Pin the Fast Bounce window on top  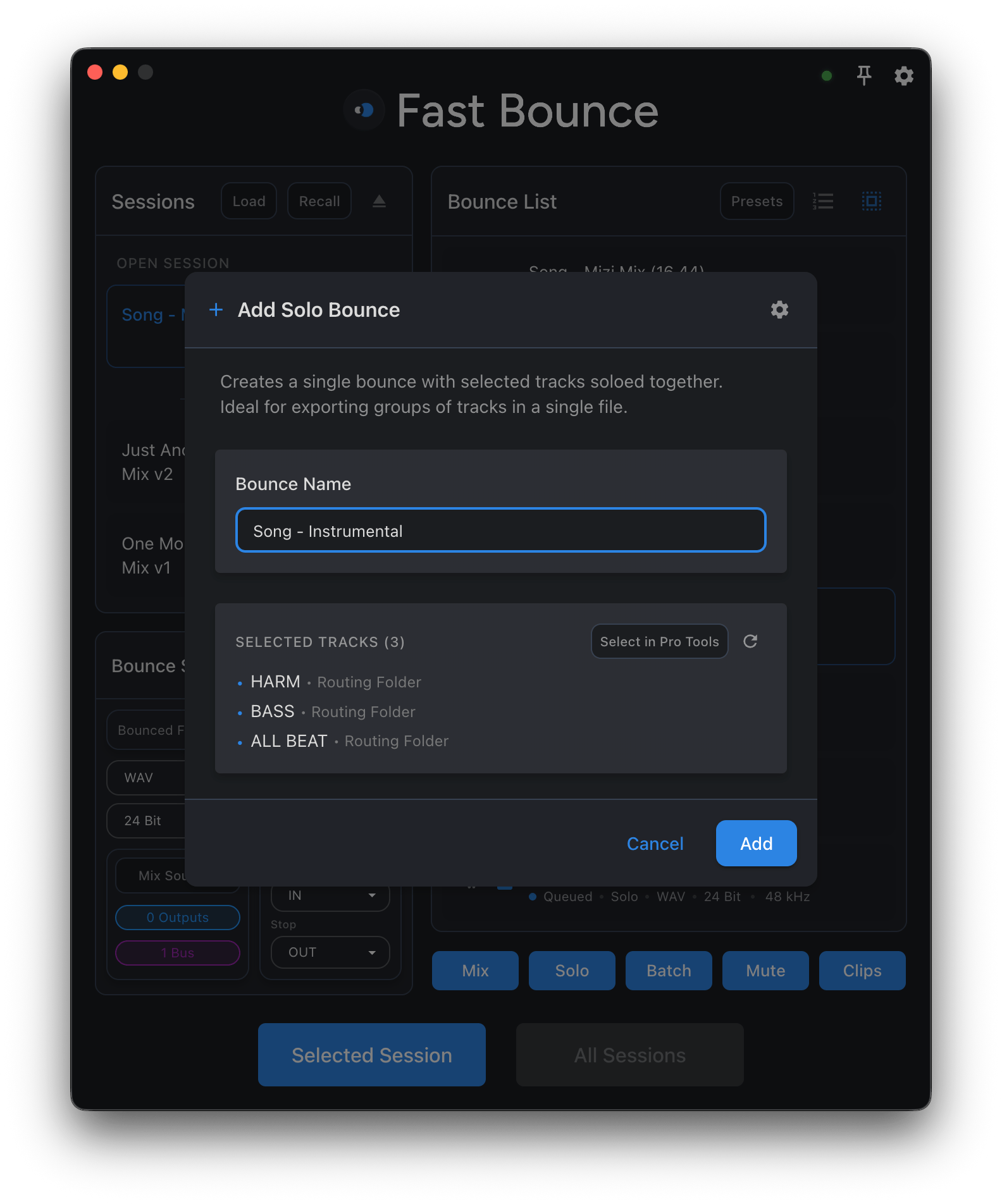(864, 75)
